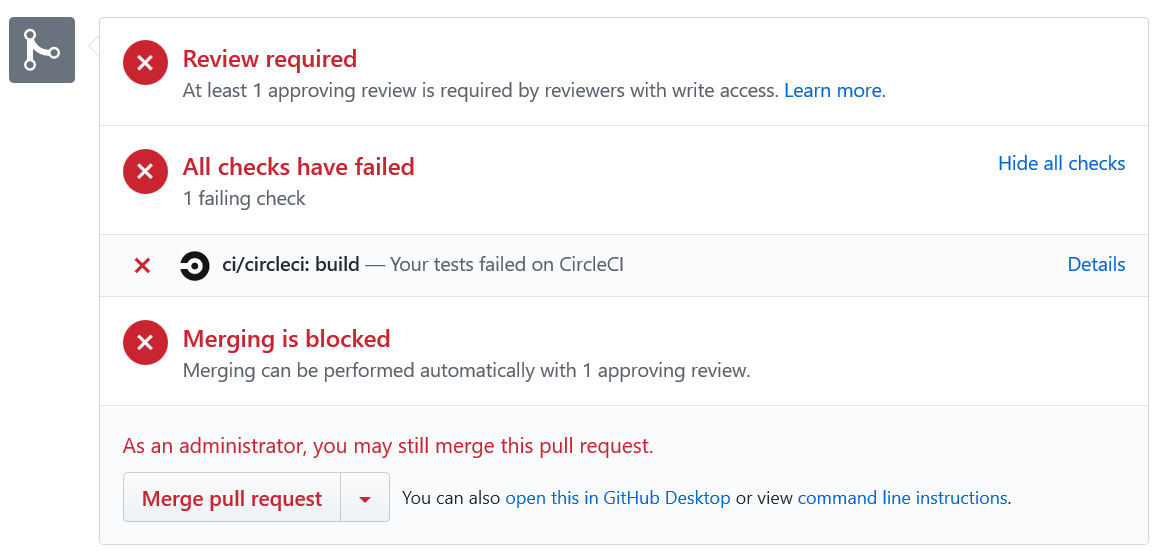Click the 1 failing check text

244,198
